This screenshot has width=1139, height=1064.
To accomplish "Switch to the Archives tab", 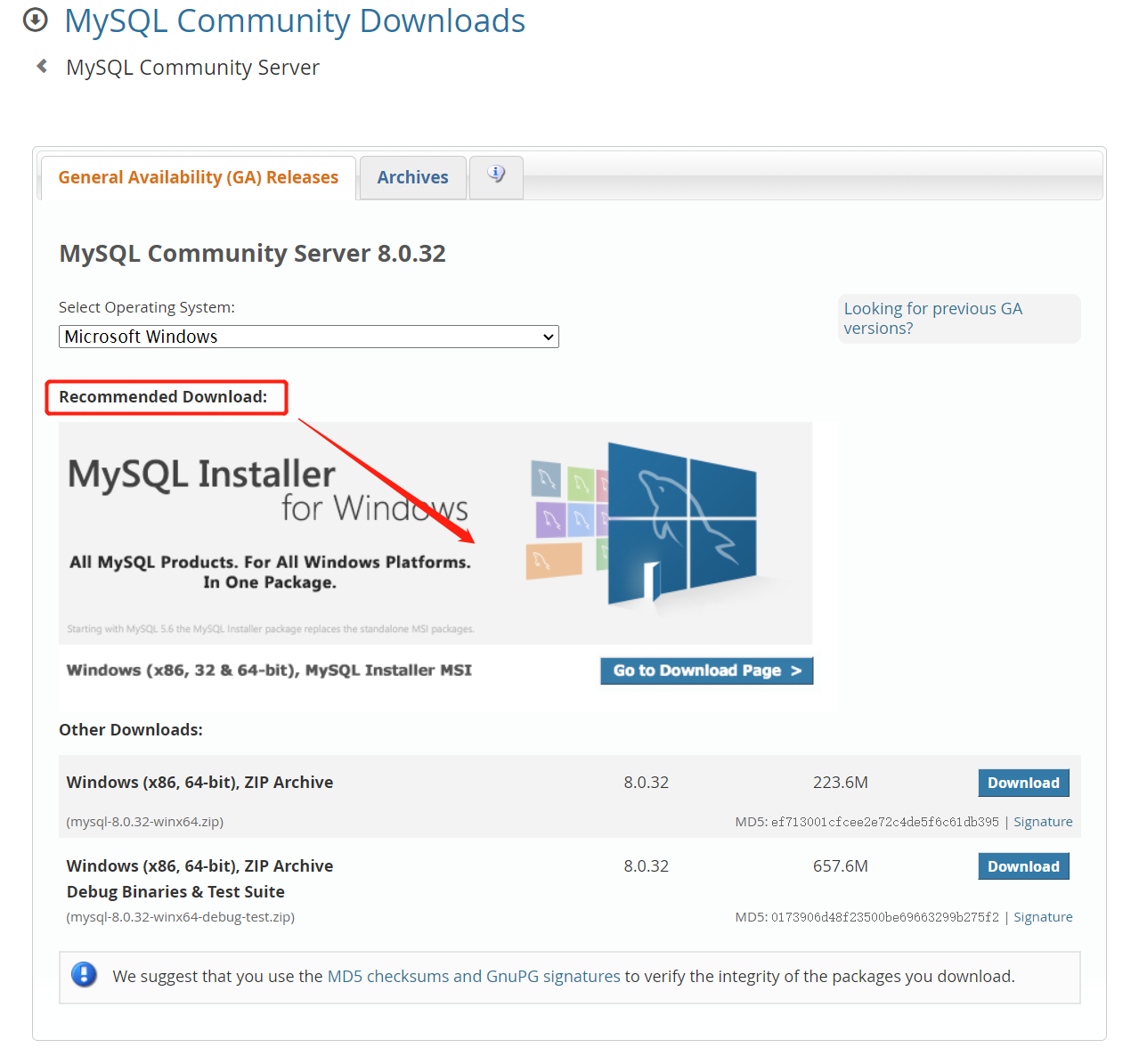I will (412, 177).
